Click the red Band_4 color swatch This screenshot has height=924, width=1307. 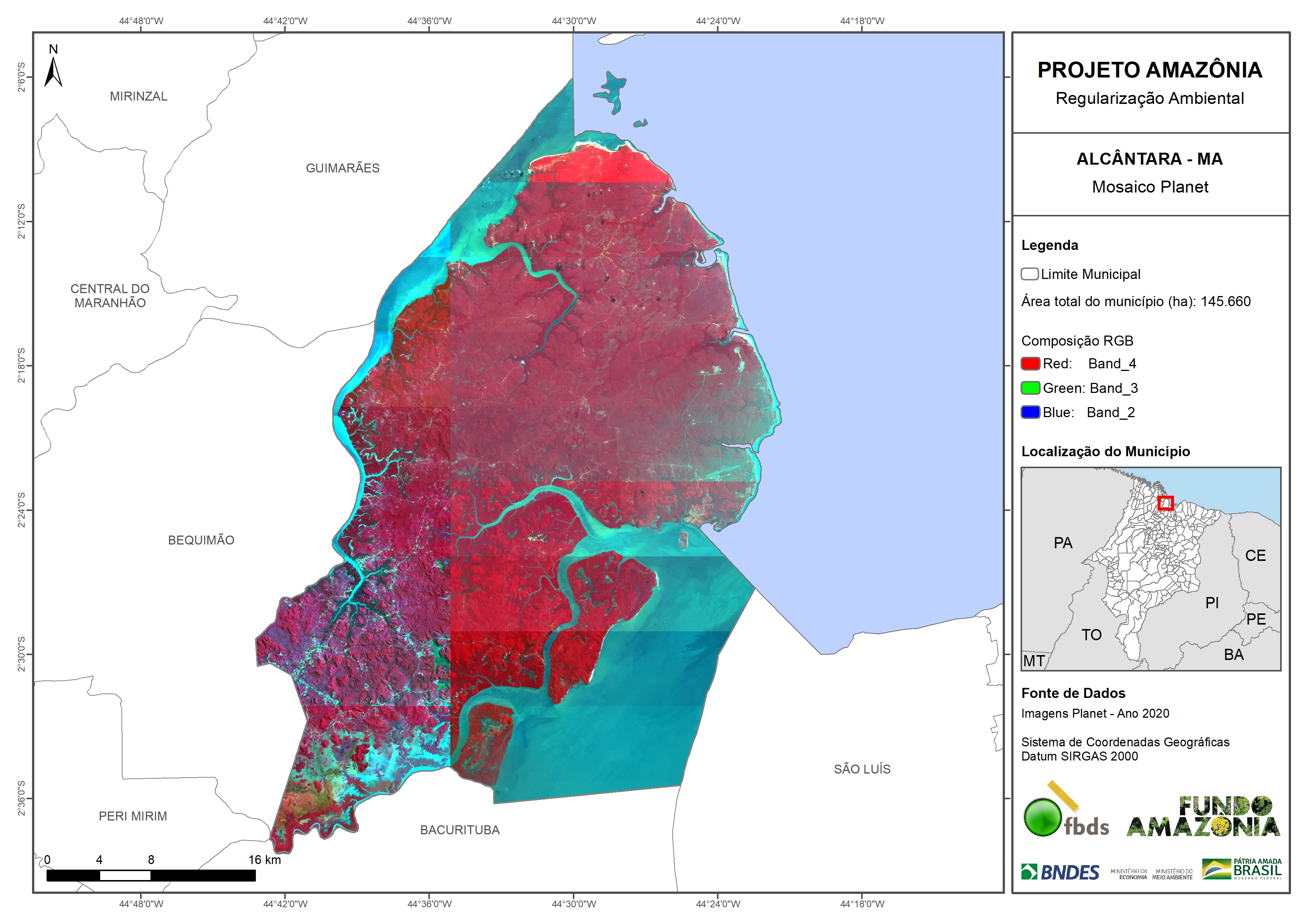click(1030, 363)
